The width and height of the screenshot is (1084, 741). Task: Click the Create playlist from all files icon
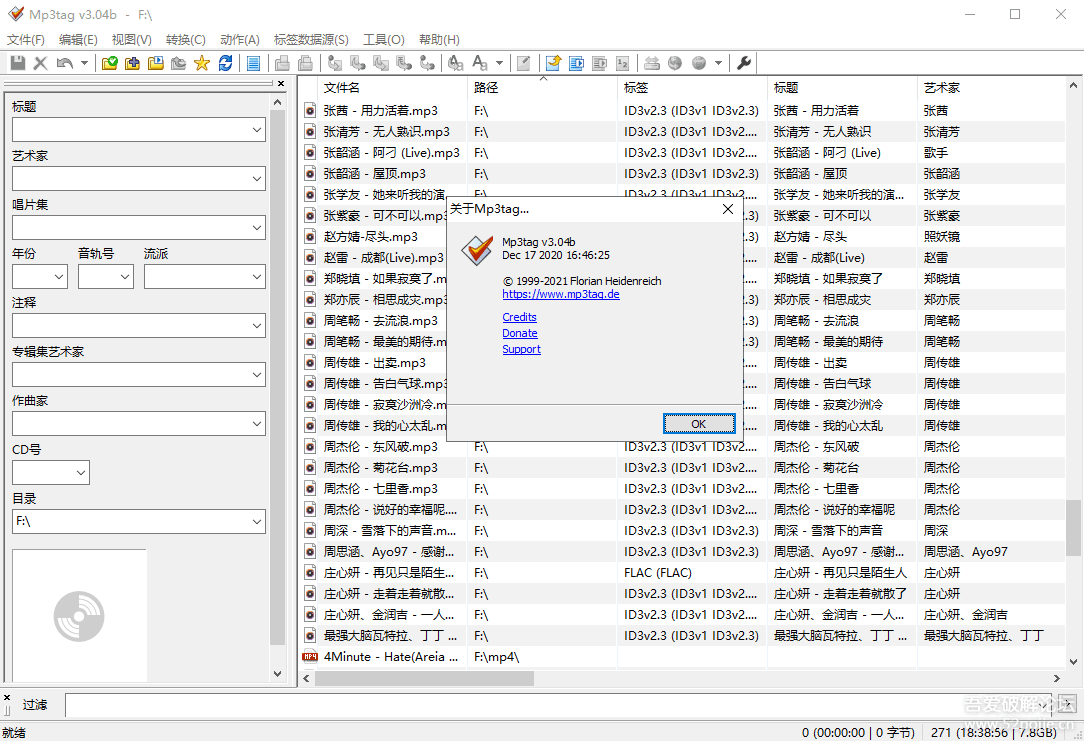click(577, 63)
